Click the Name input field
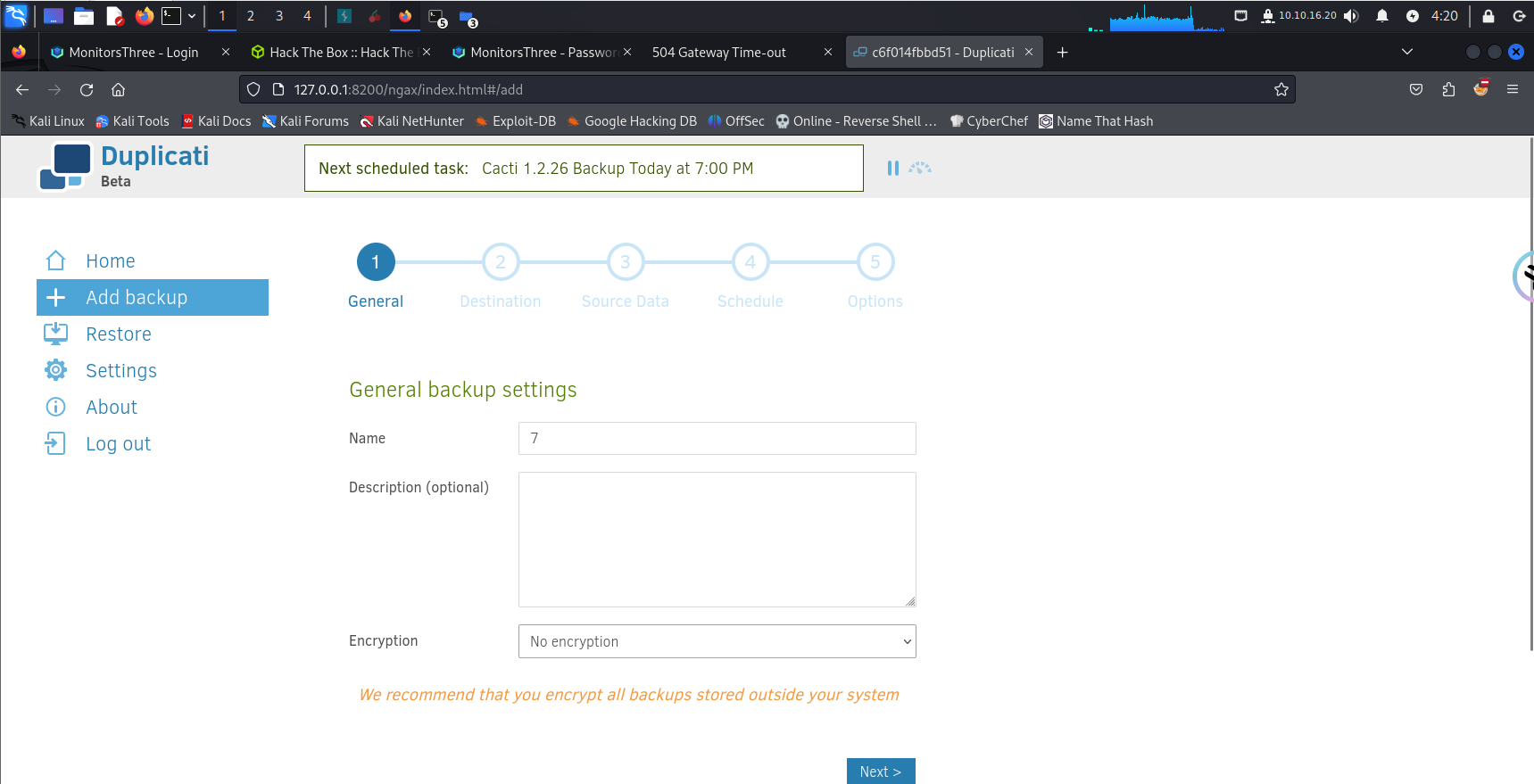Screen dimensions: 1534x784 point(717,439)
